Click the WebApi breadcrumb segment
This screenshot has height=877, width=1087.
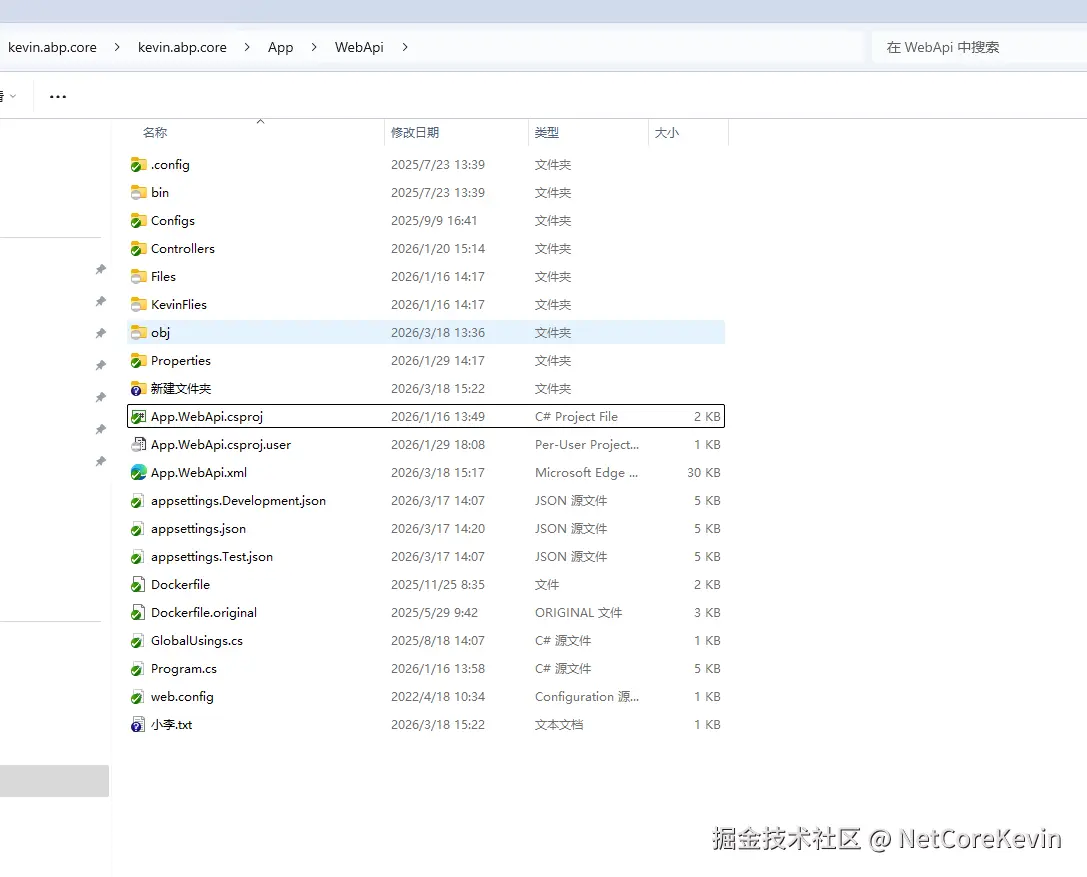tap(359, 47)
